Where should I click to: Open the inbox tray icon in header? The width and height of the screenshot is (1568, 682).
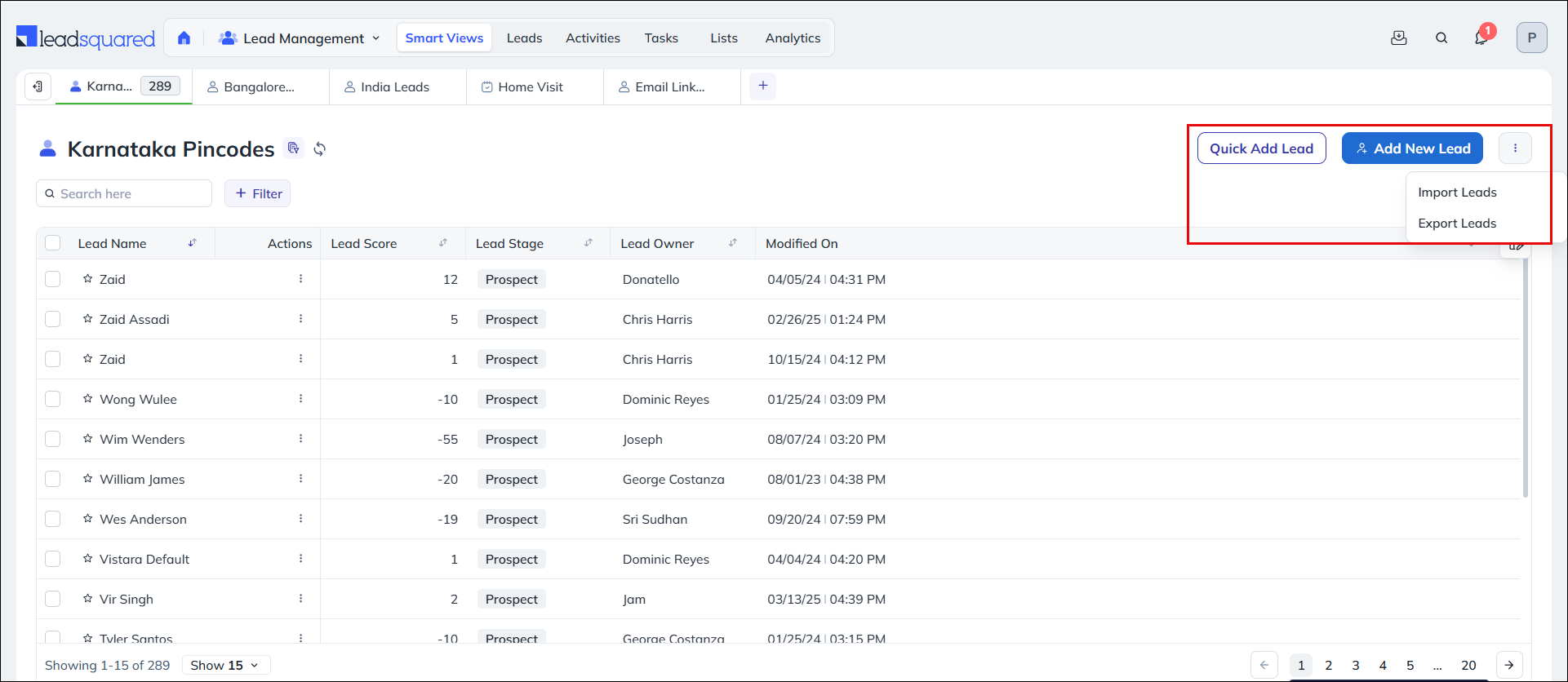point(1399,38)
